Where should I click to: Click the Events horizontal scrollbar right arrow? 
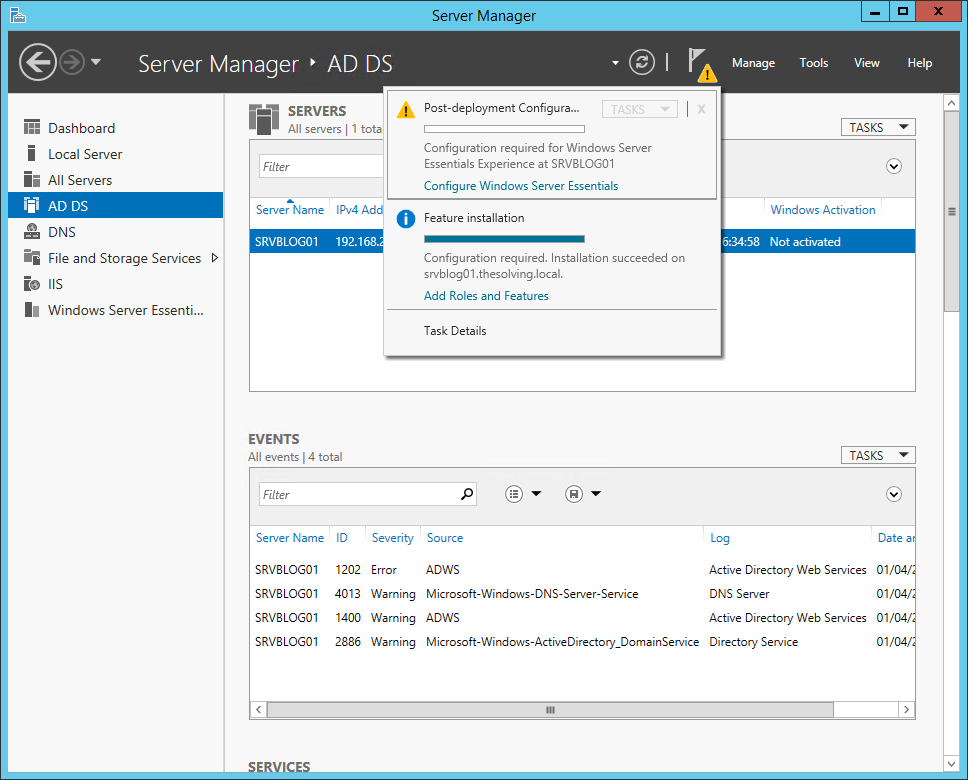pyautogui.click(x=906, y=710)
